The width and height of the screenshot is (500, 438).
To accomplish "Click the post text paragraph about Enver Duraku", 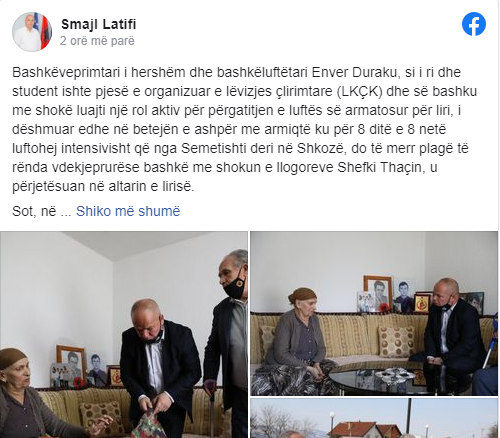I will tap(245, 129).
